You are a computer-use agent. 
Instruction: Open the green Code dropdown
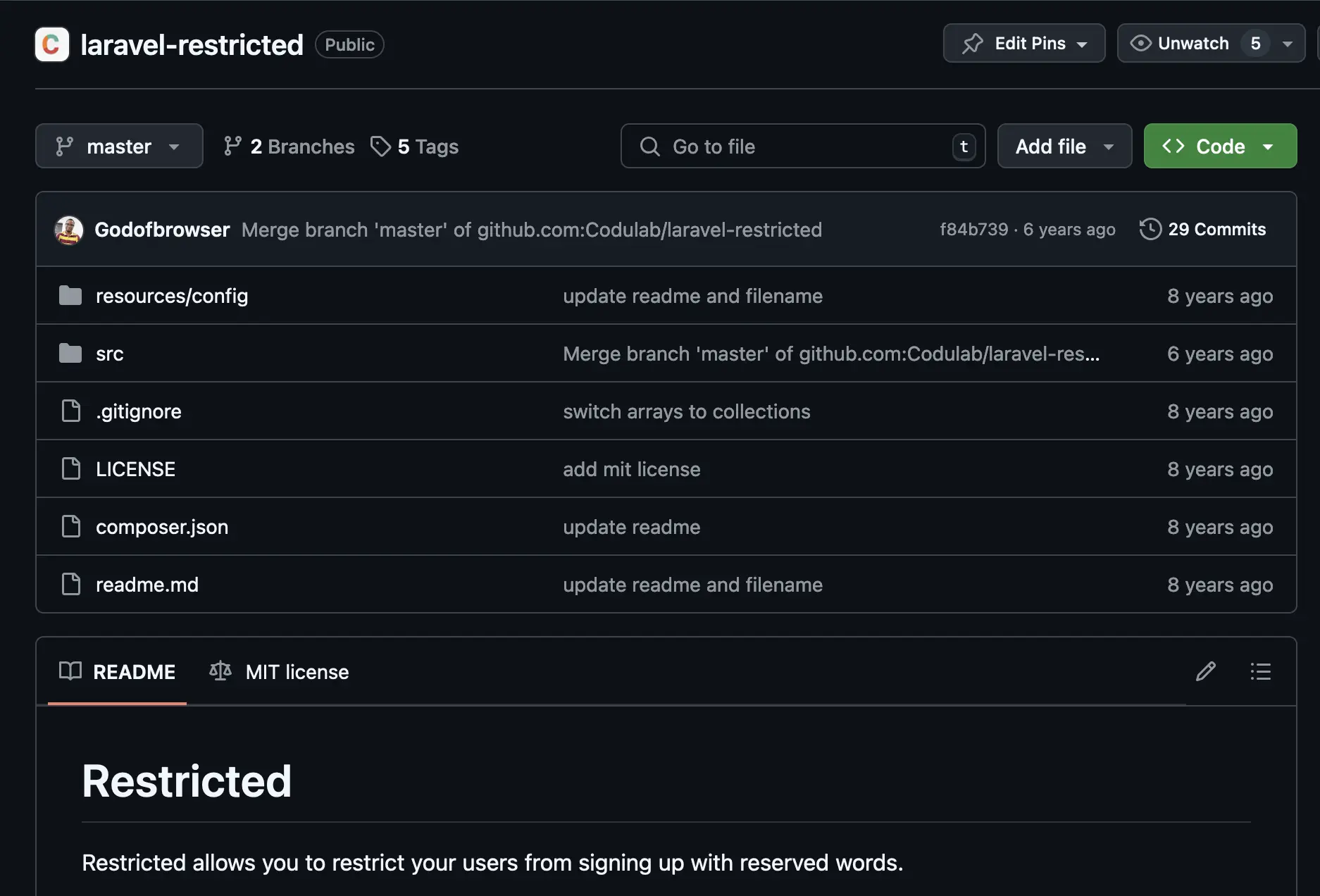[1220, 147]
